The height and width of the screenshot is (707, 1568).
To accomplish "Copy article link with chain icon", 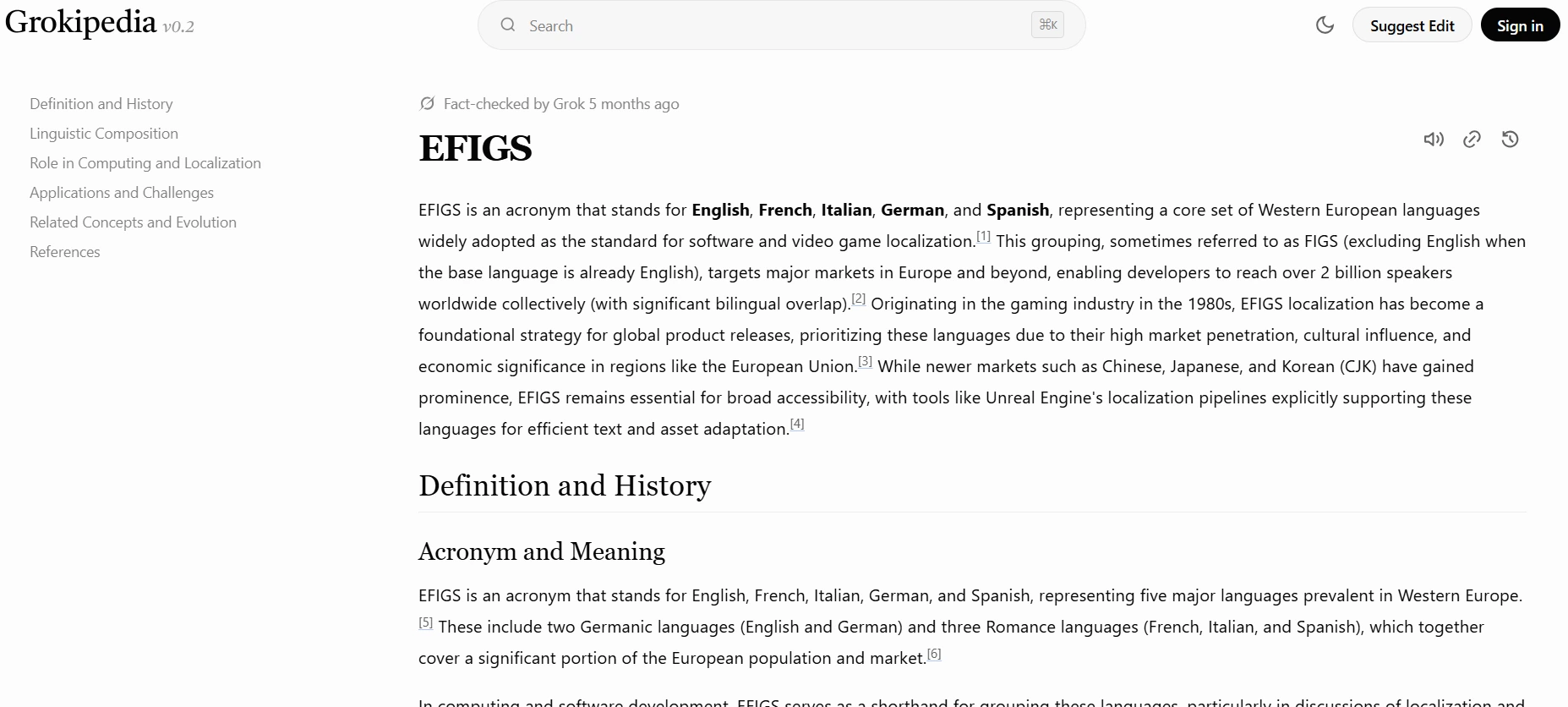I will pos(1472,140).
